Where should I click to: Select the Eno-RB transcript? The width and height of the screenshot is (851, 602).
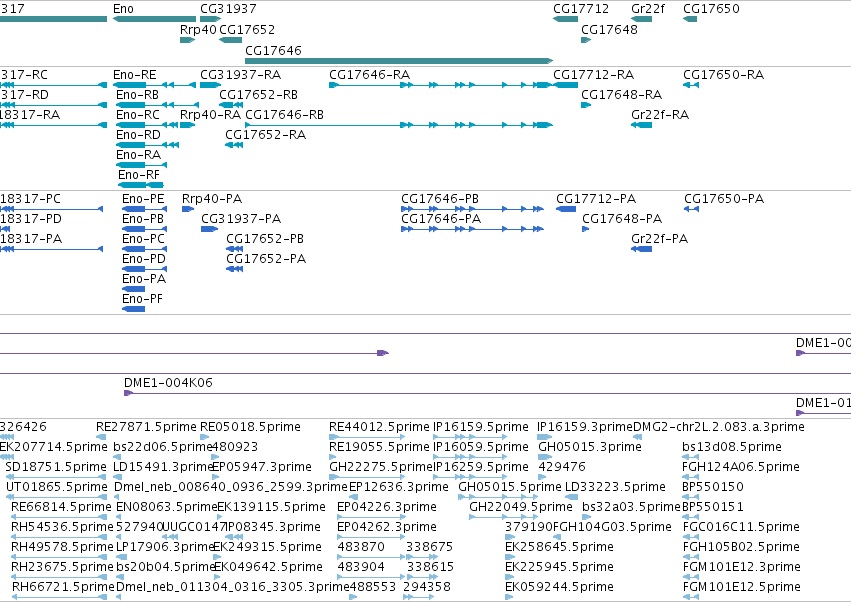coord(157,105)
